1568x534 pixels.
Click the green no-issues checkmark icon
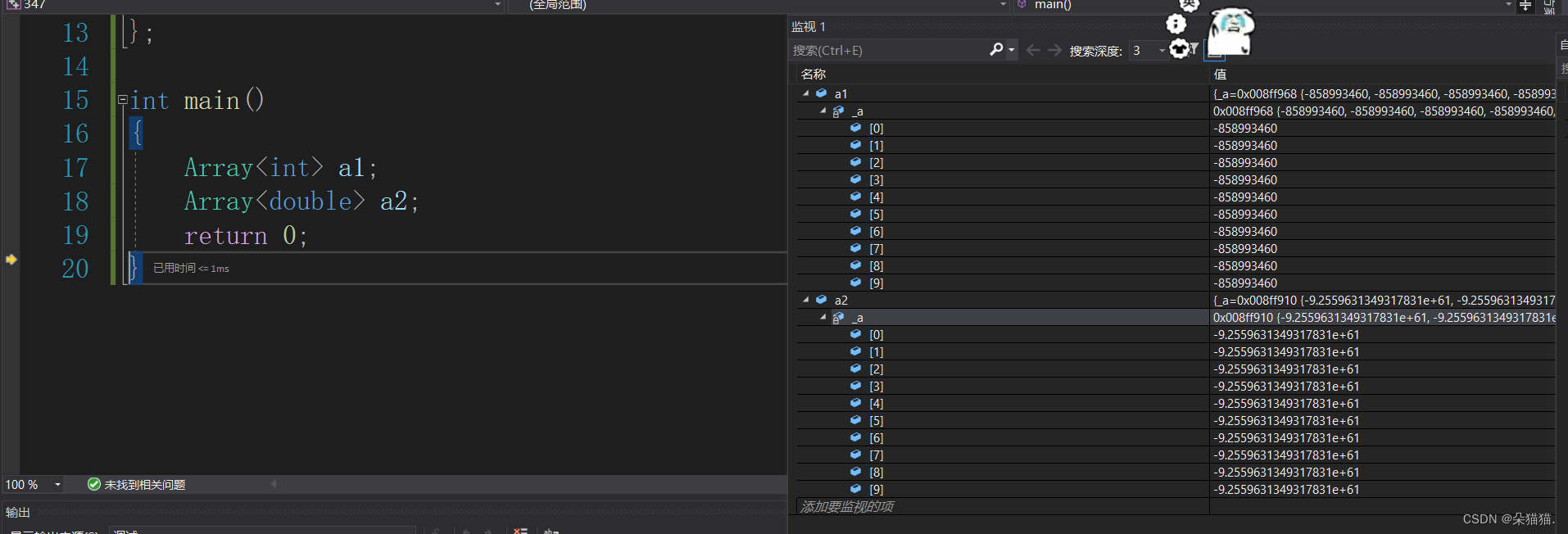click(x=94, y=484)
